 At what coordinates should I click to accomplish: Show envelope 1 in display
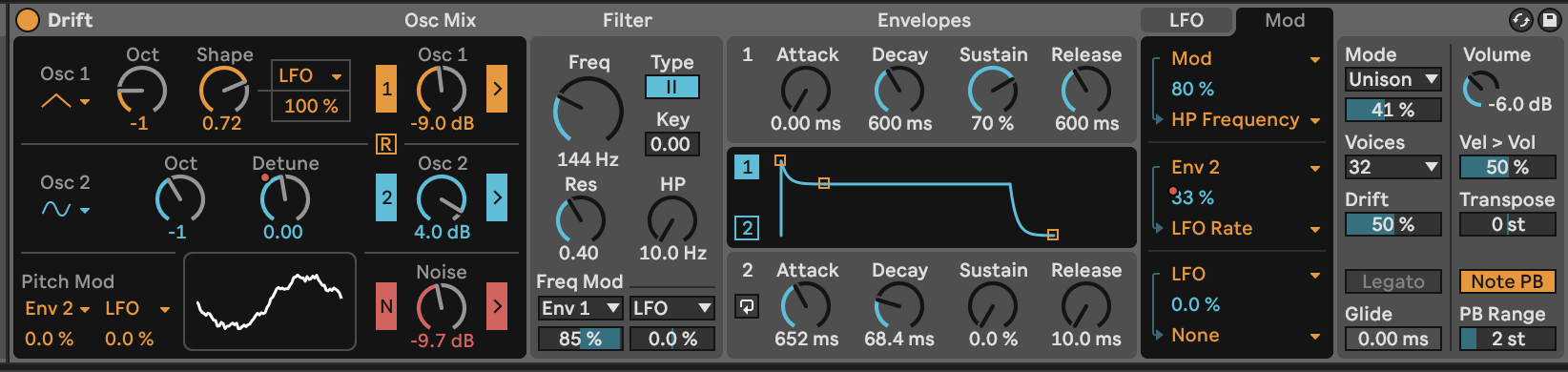[747, 167]
